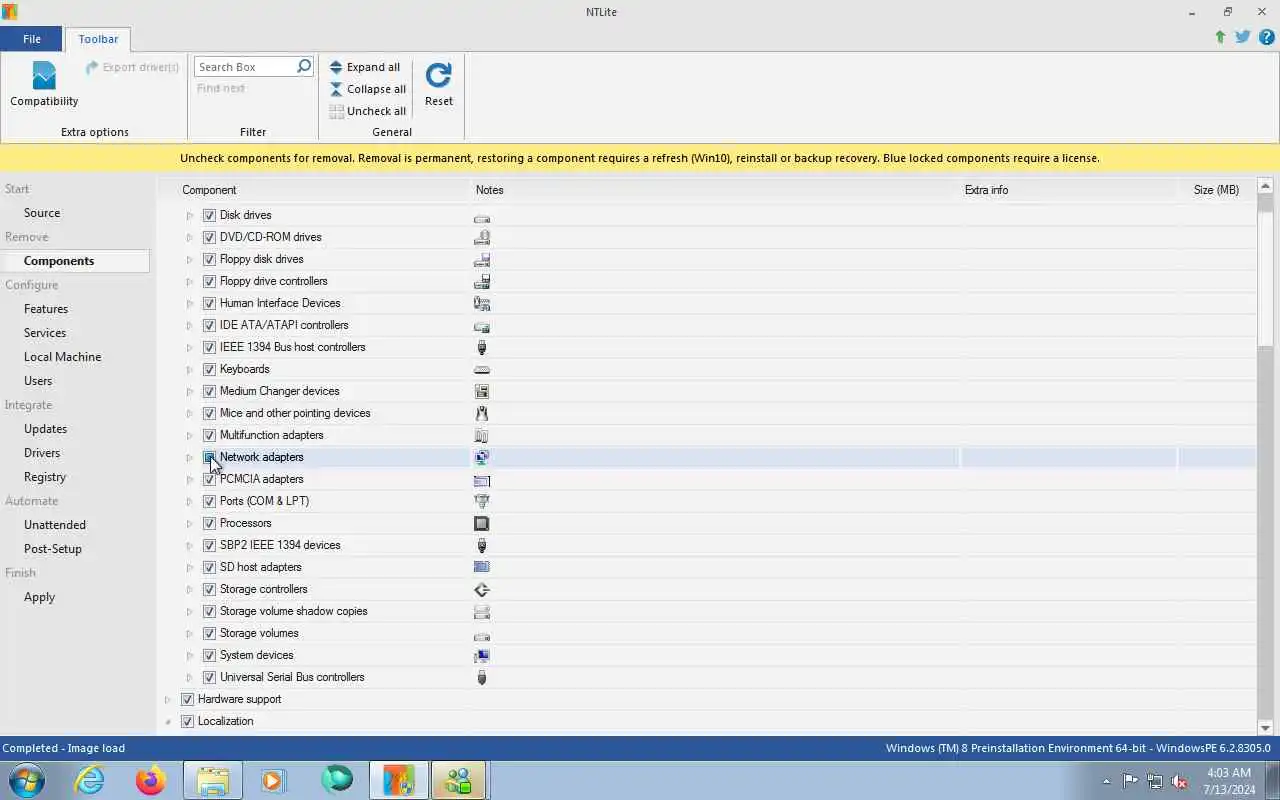Uncheck the Human Interface Devices checkbox

click(x=209, y=303)
